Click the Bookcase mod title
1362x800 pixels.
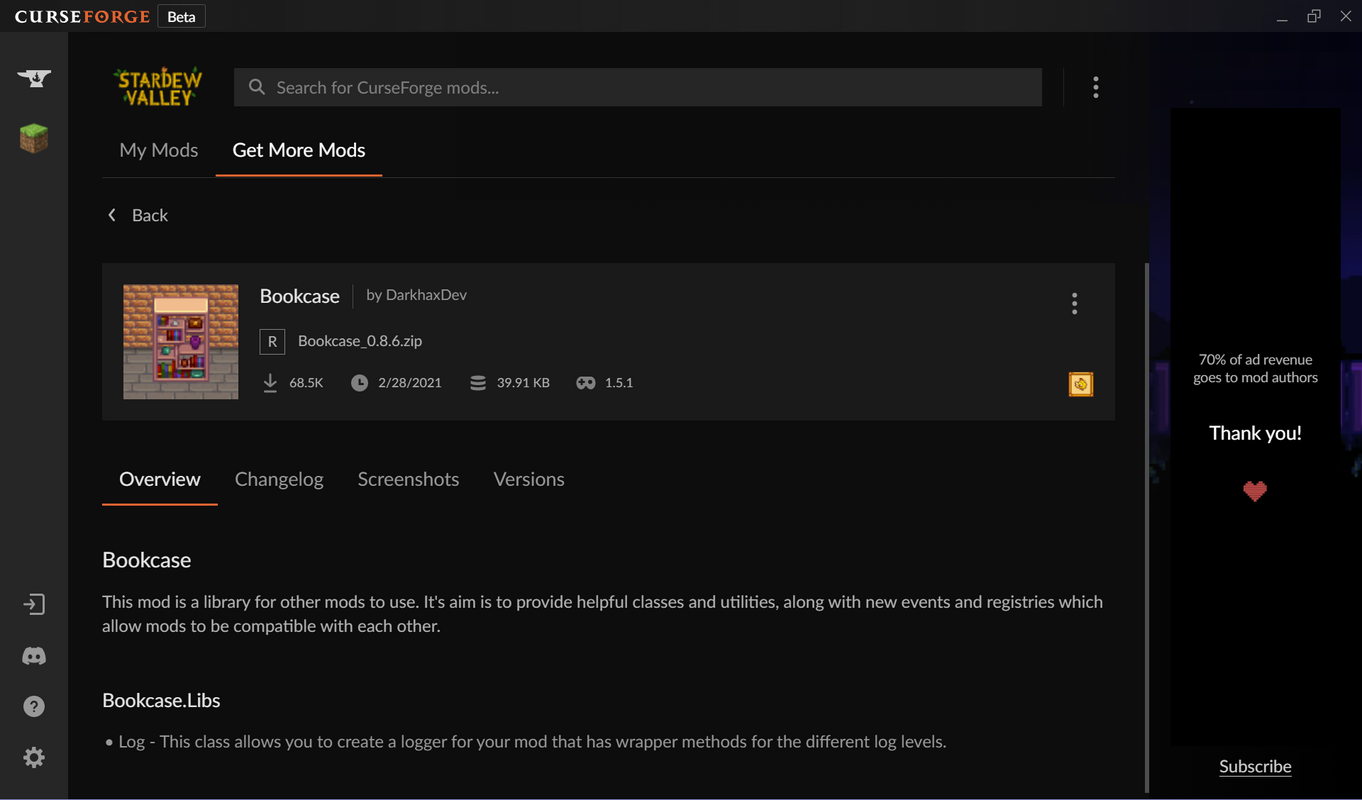click(300, 296)
